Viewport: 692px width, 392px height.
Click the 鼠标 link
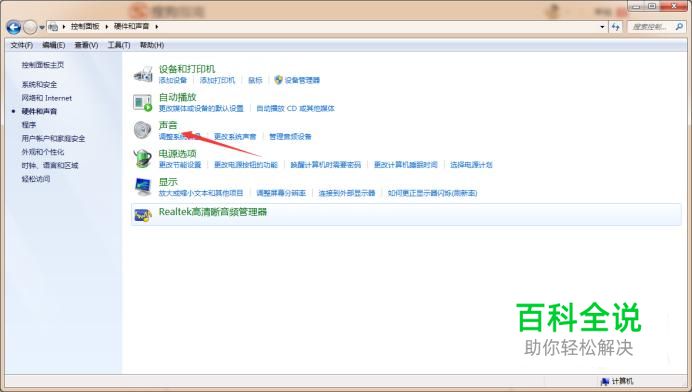[x=255, y=80]
